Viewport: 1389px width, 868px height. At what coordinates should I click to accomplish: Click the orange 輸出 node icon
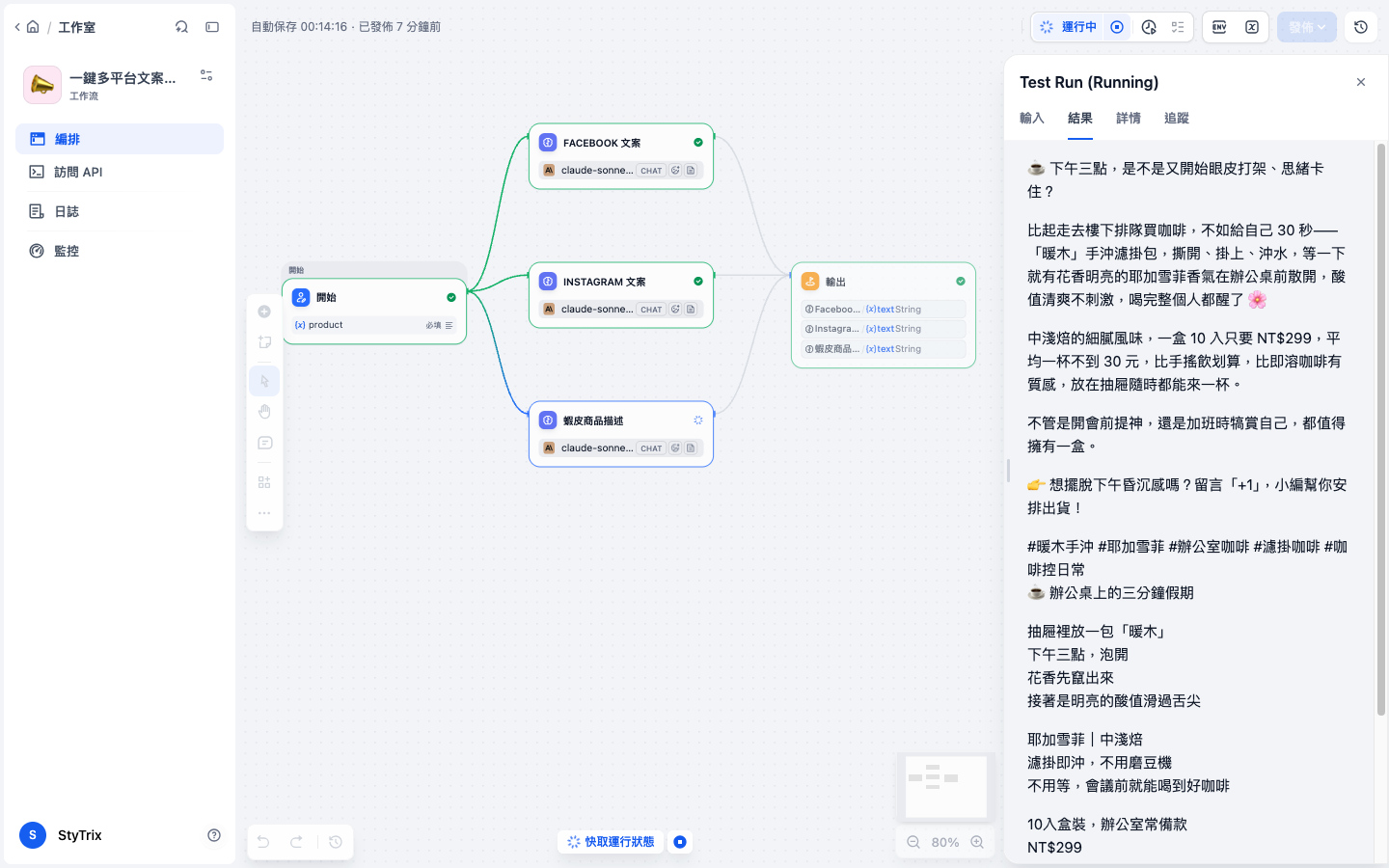(x=810, y=282)
